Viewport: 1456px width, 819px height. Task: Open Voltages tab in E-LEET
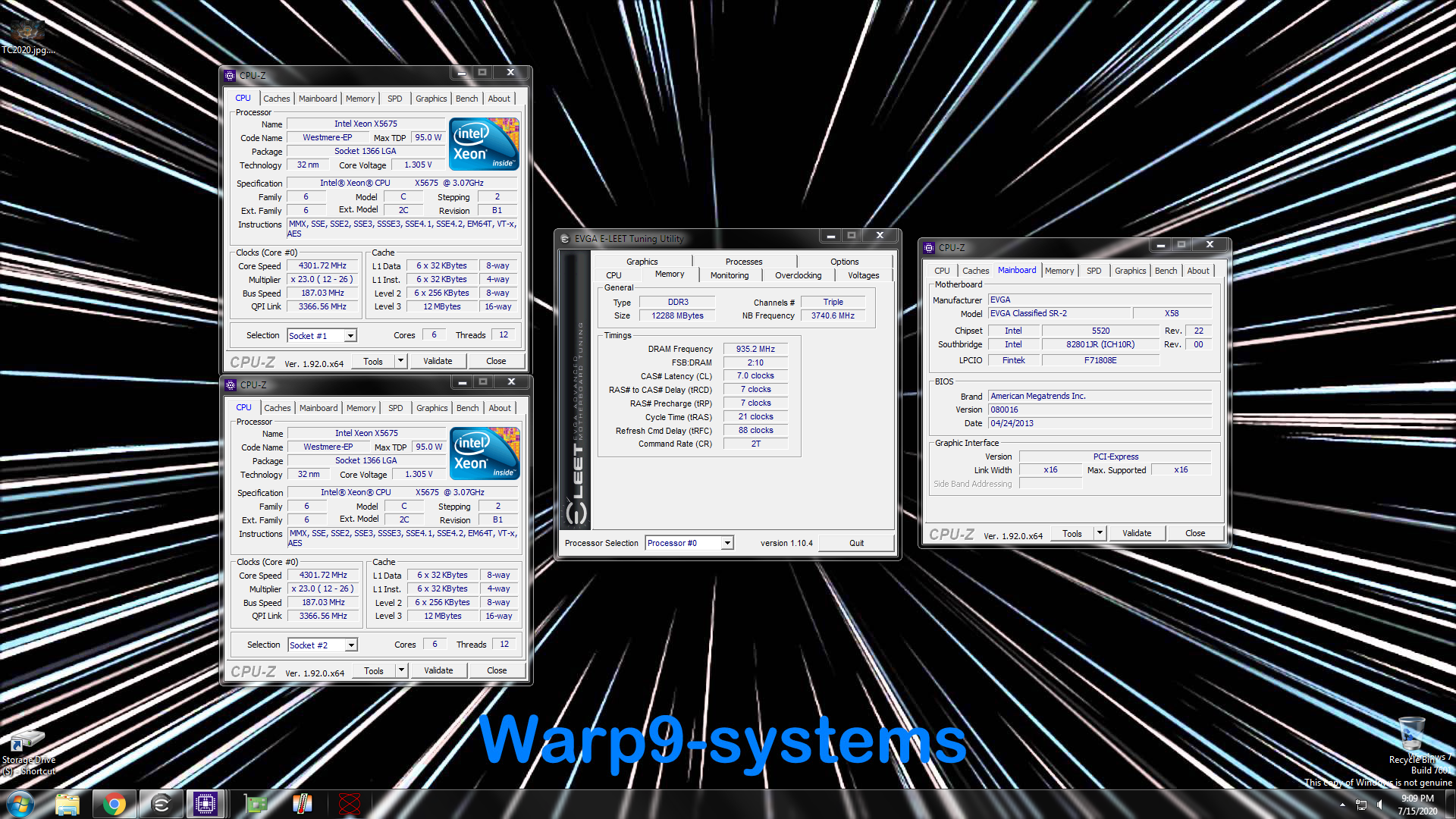(x=864, y=275)
